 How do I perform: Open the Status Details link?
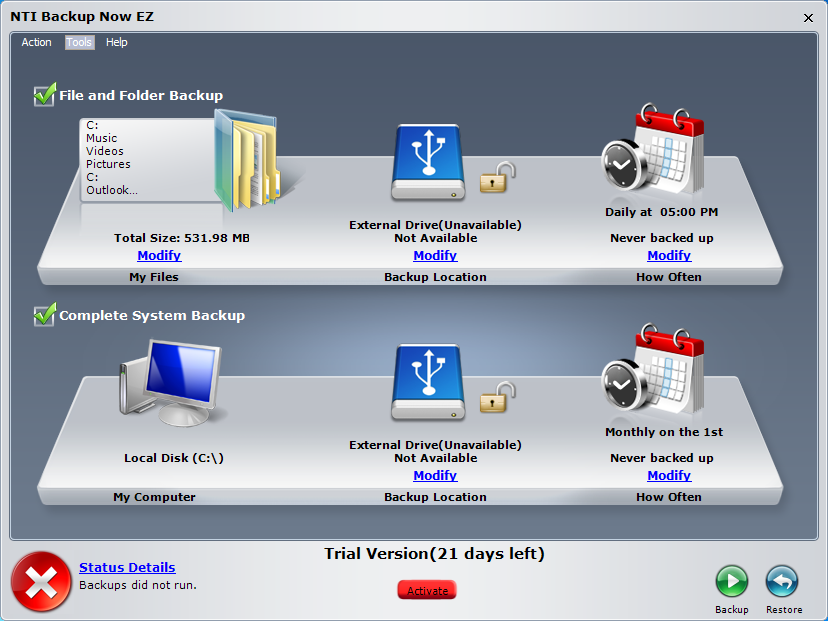[x=127, y=568]
